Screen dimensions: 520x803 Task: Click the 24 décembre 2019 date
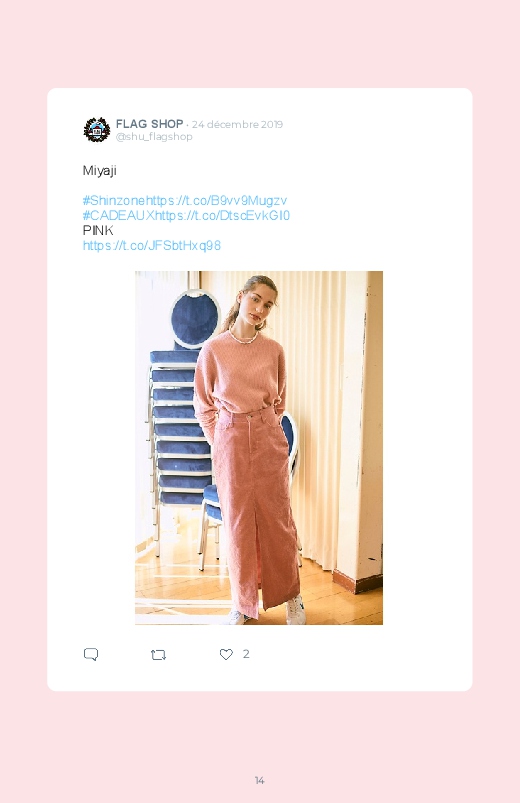[237, 124]
